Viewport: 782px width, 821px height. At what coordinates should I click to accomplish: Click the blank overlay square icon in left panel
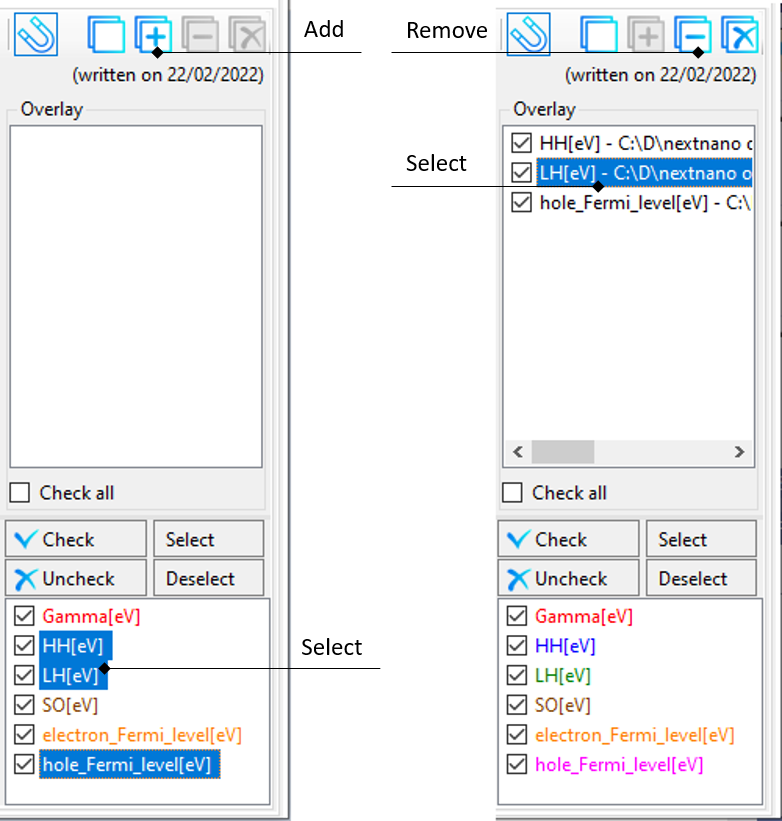[106, 35]
